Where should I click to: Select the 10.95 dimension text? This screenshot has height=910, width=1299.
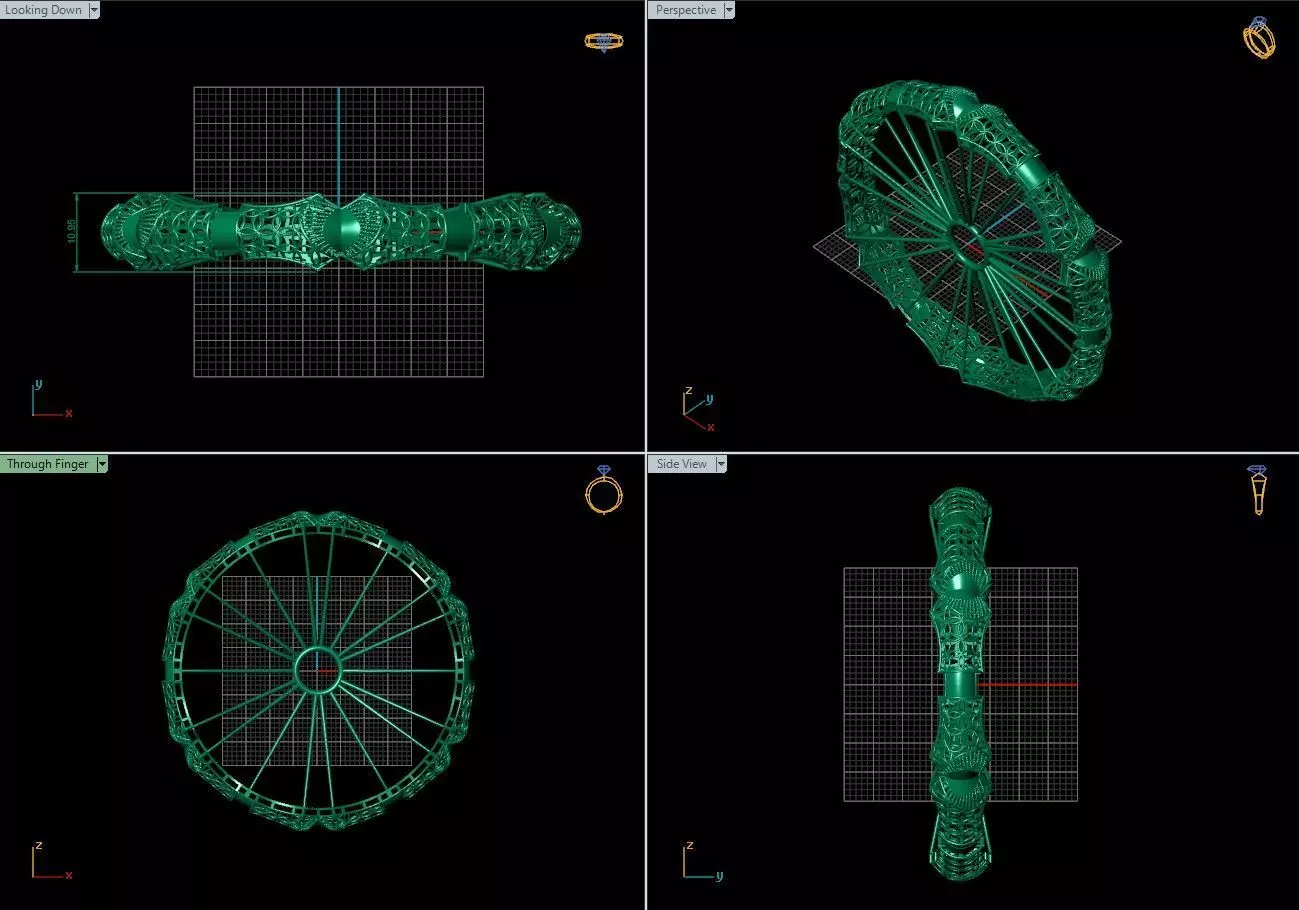(x=70, y=232)
